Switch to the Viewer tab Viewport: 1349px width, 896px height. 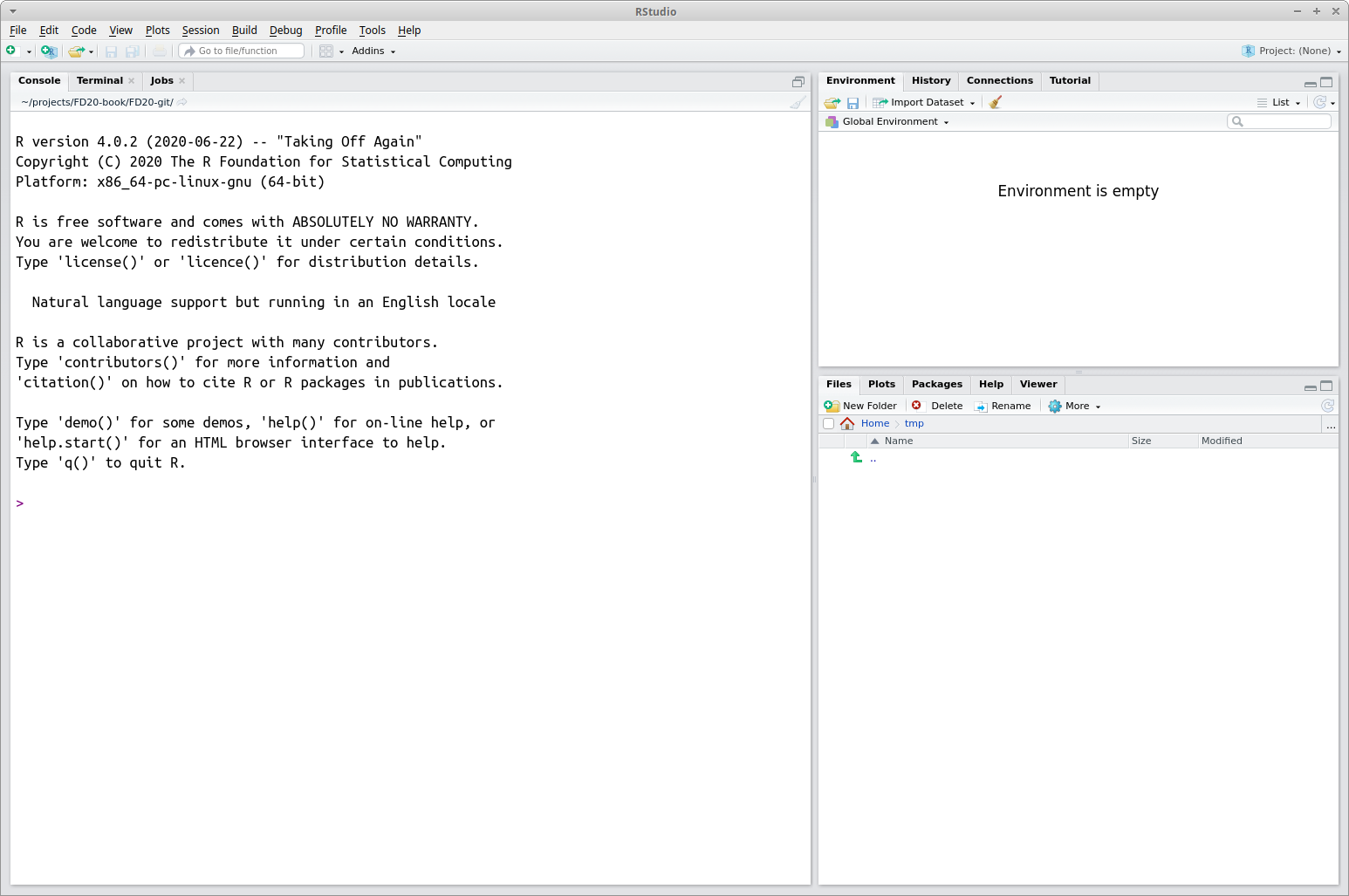point(1037,384)
